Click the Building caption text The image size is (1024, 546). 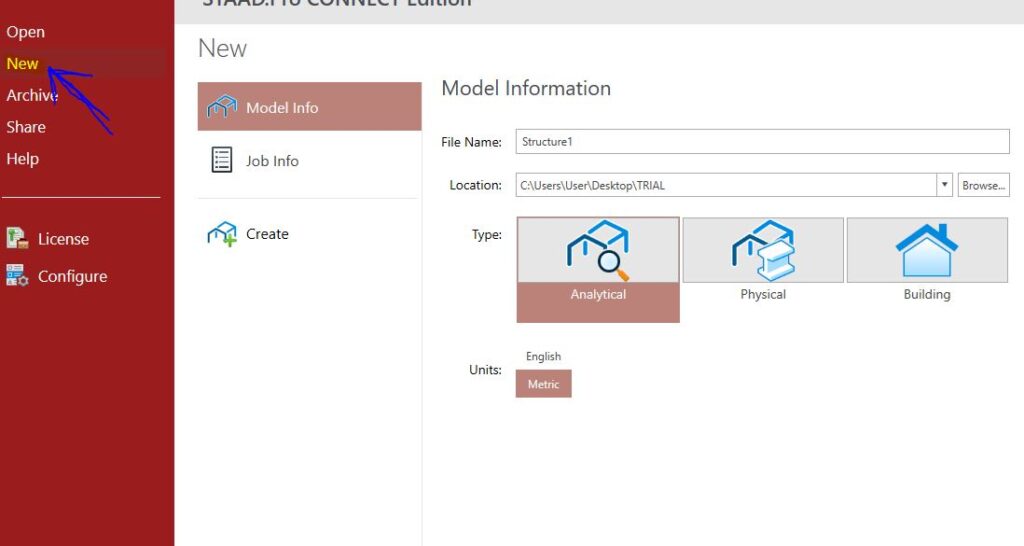tap(927, 295)
